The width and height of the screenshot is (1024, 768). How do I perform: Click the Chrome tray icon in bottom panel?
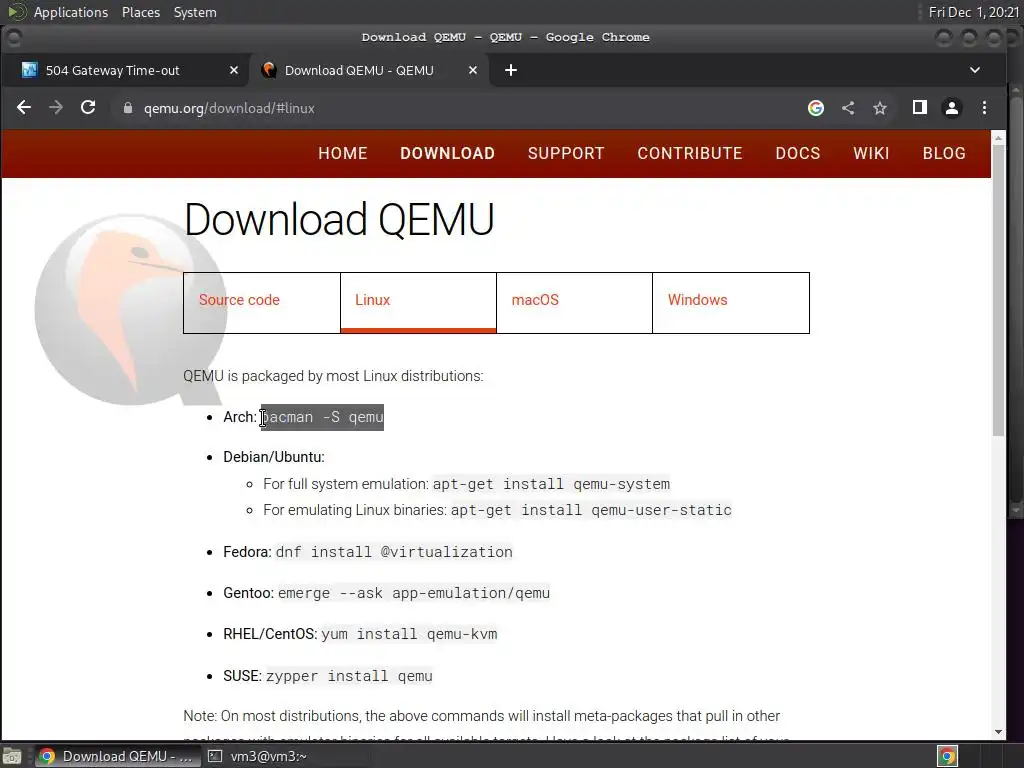click(947, 756)
